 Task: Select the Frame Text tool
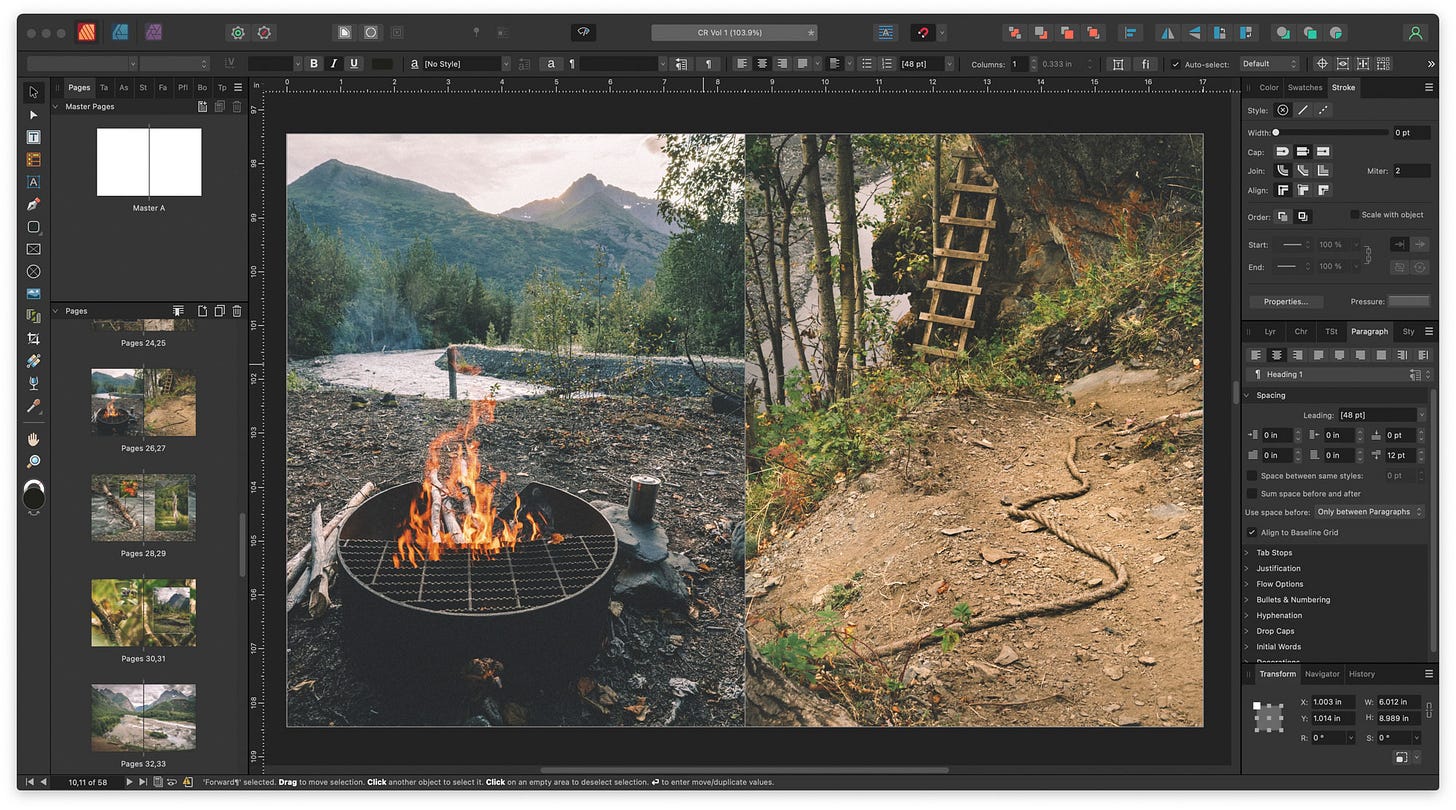[34, 137]
